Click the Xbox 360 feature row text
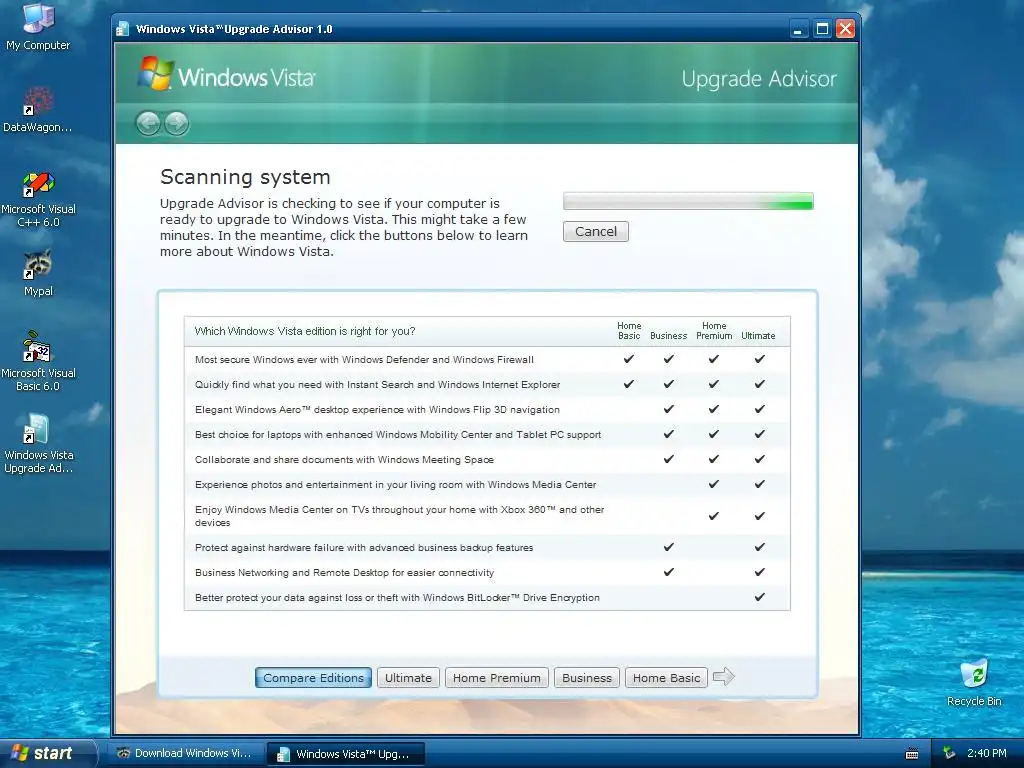 (400, 516)
